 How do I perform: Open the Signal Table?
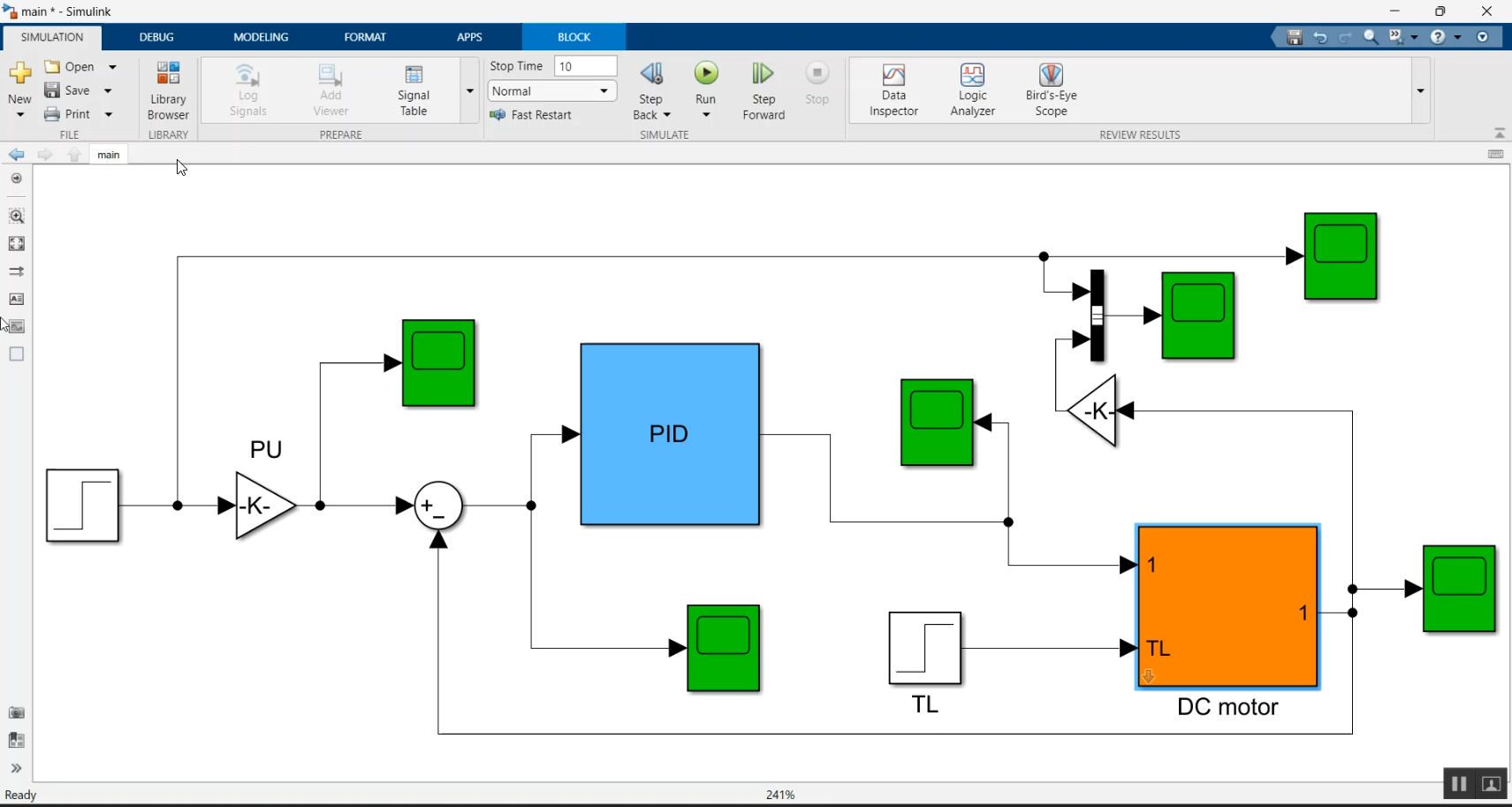pyautogui.click(x=414, y=90)
